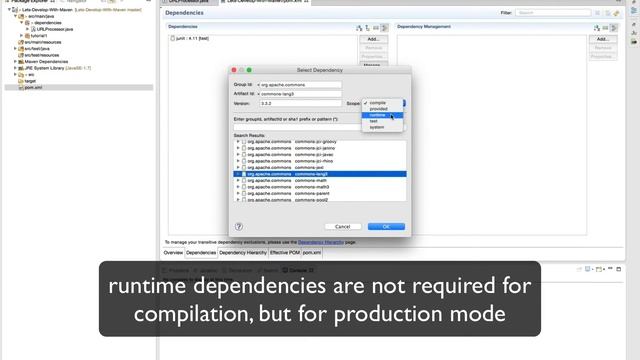Select the commons-lang3 result row

[x=320, y=174]
